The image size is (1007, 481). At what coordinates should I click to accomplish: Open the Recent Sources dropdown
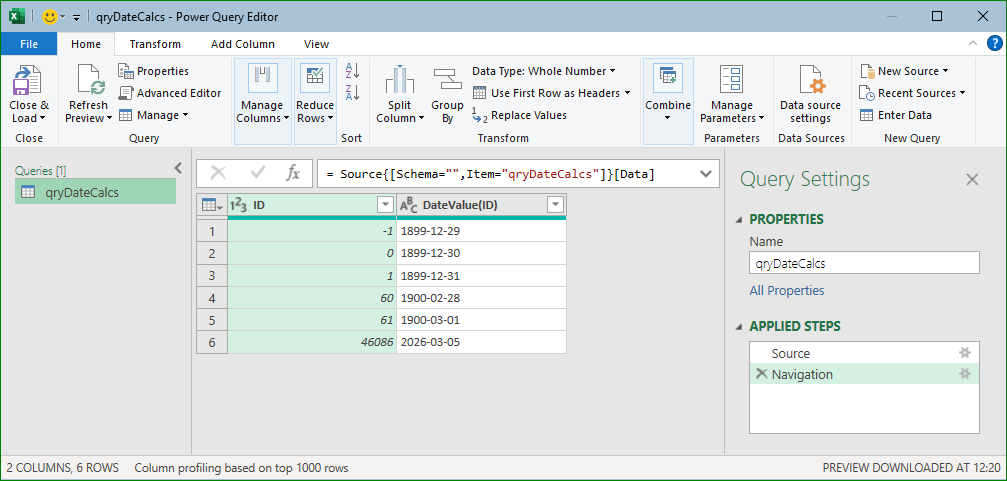click(913, 93)
